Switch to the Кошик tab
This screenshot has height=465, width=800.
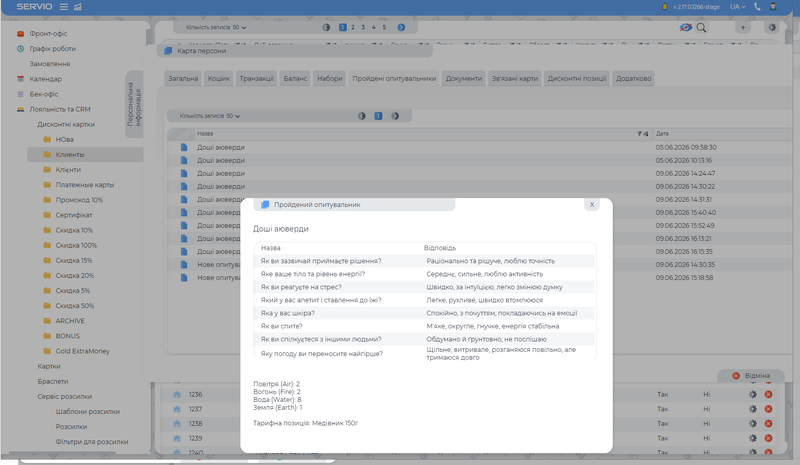click(219, 78)
